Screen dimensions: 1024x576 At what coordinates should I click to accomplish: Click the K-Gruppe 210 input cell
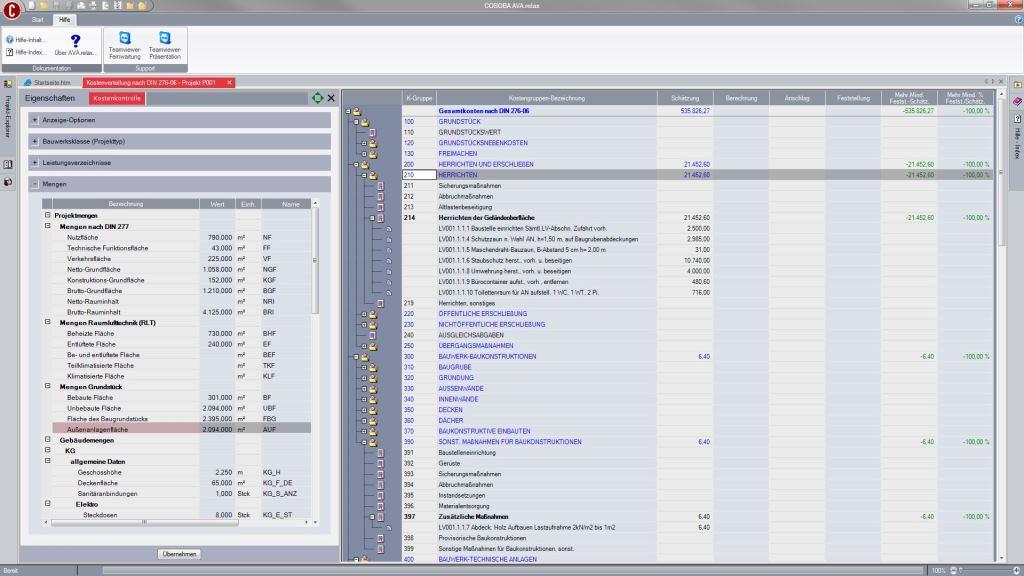click(x=418, y=174)
